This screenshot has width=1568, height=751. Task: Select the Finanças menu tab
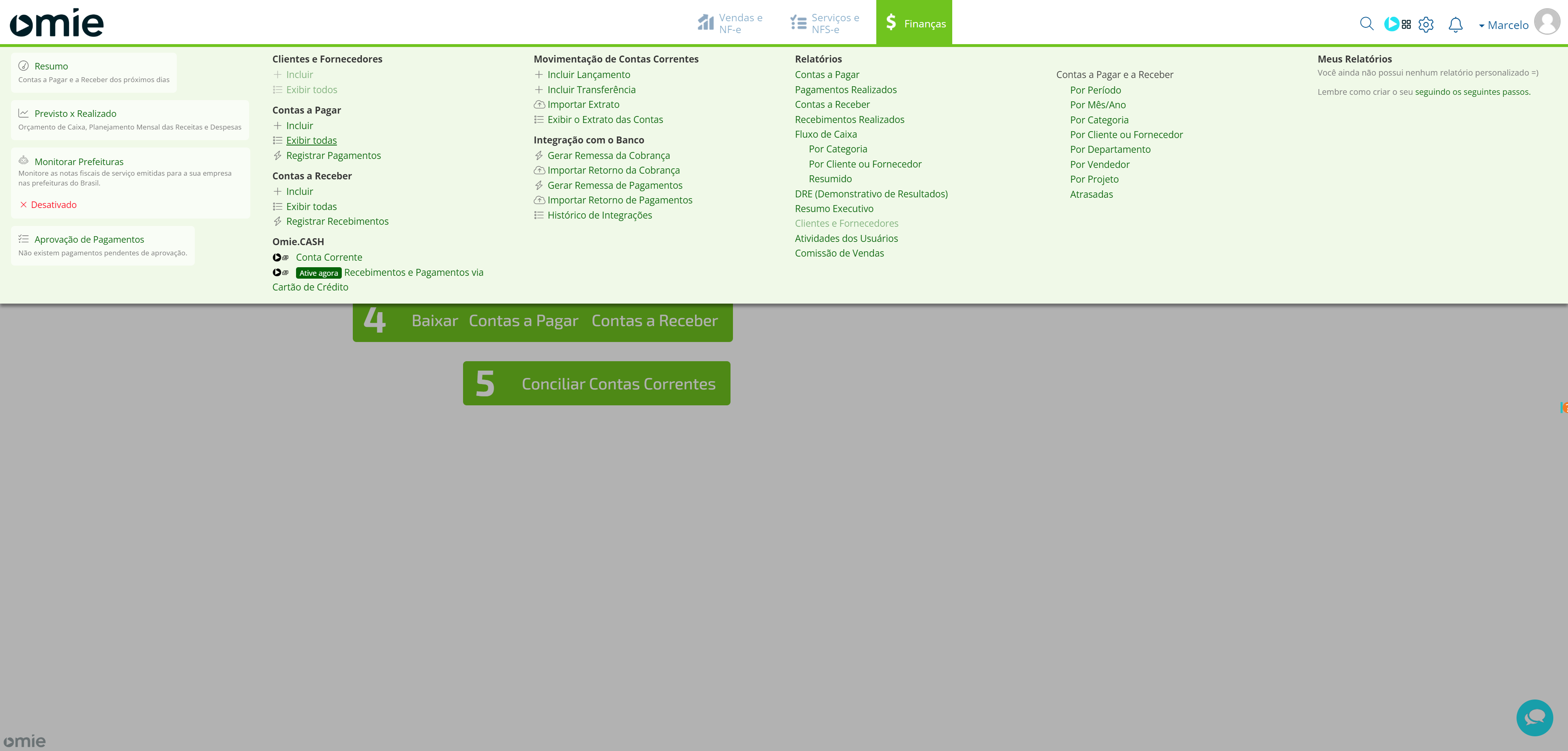[914, 22]
